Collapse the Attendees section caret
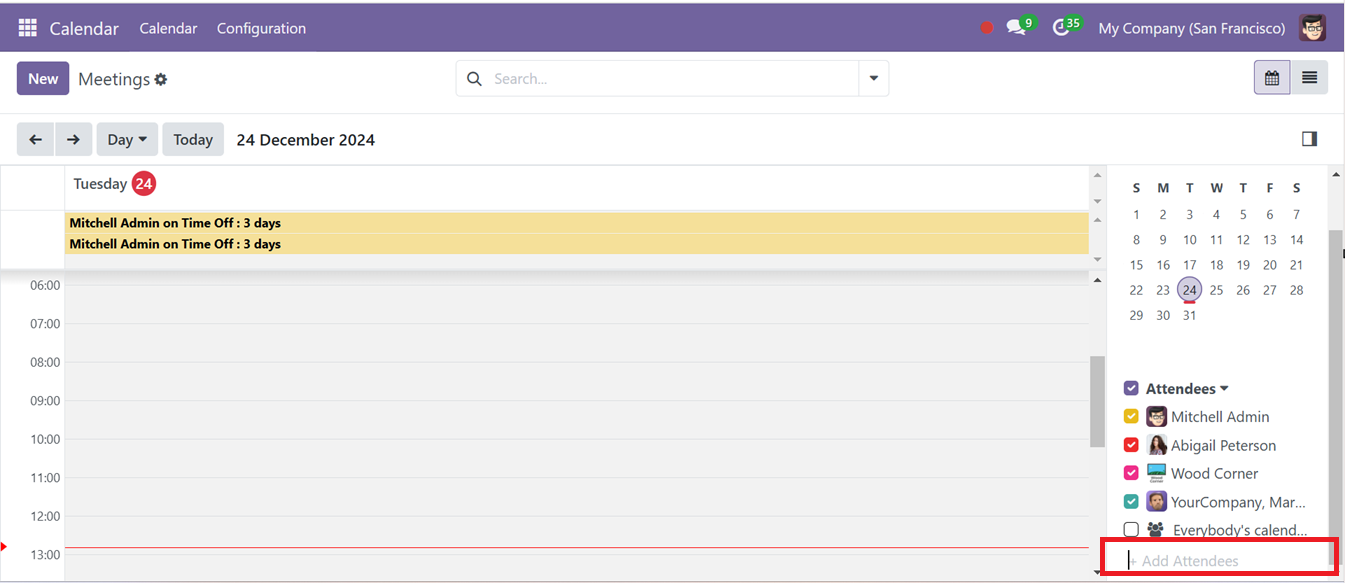1345x583 pixels. click(x=1224, y=389)
